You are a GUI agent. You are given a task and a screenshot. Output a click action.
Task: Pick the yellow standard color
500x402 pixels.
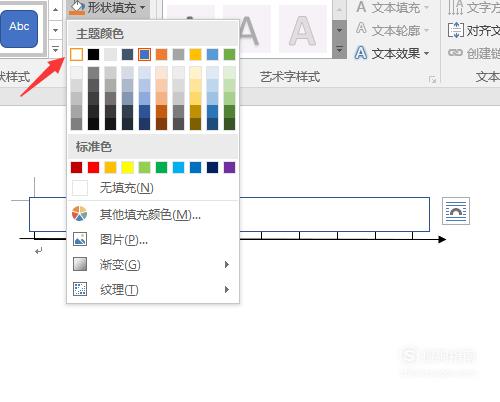pos(127,167)
